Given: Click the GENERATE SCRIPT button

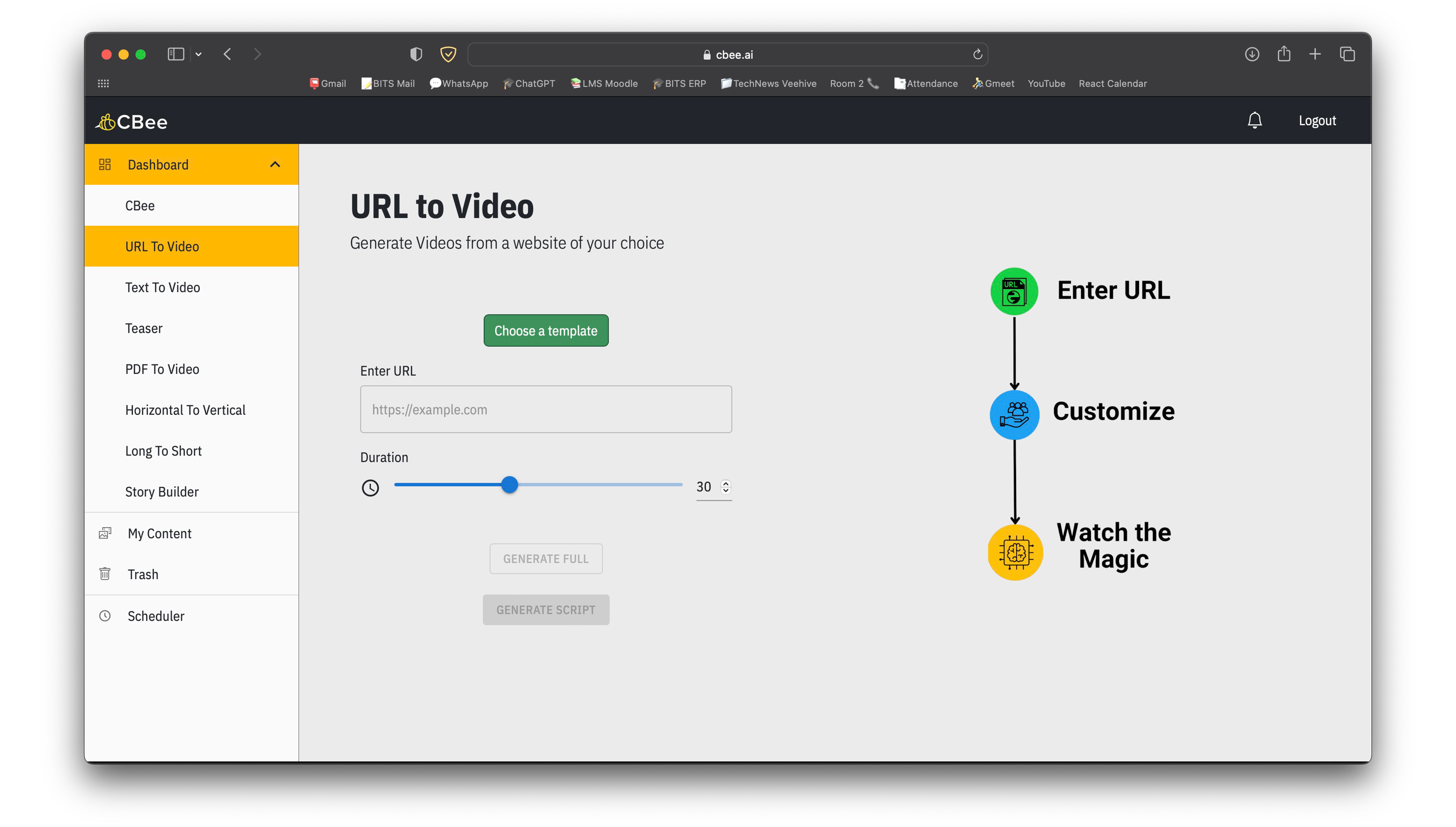Looking at the screenshot, I should (x=546, y=610).
